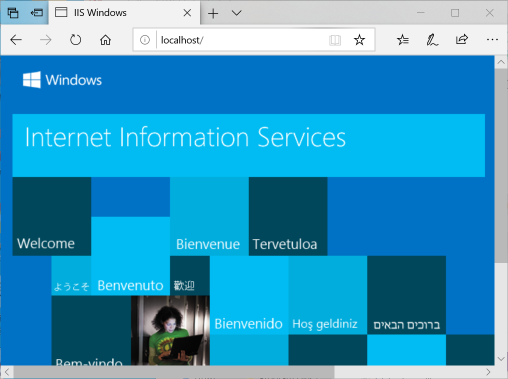Click the vertical scrollbar thumb

pos(501,166)
